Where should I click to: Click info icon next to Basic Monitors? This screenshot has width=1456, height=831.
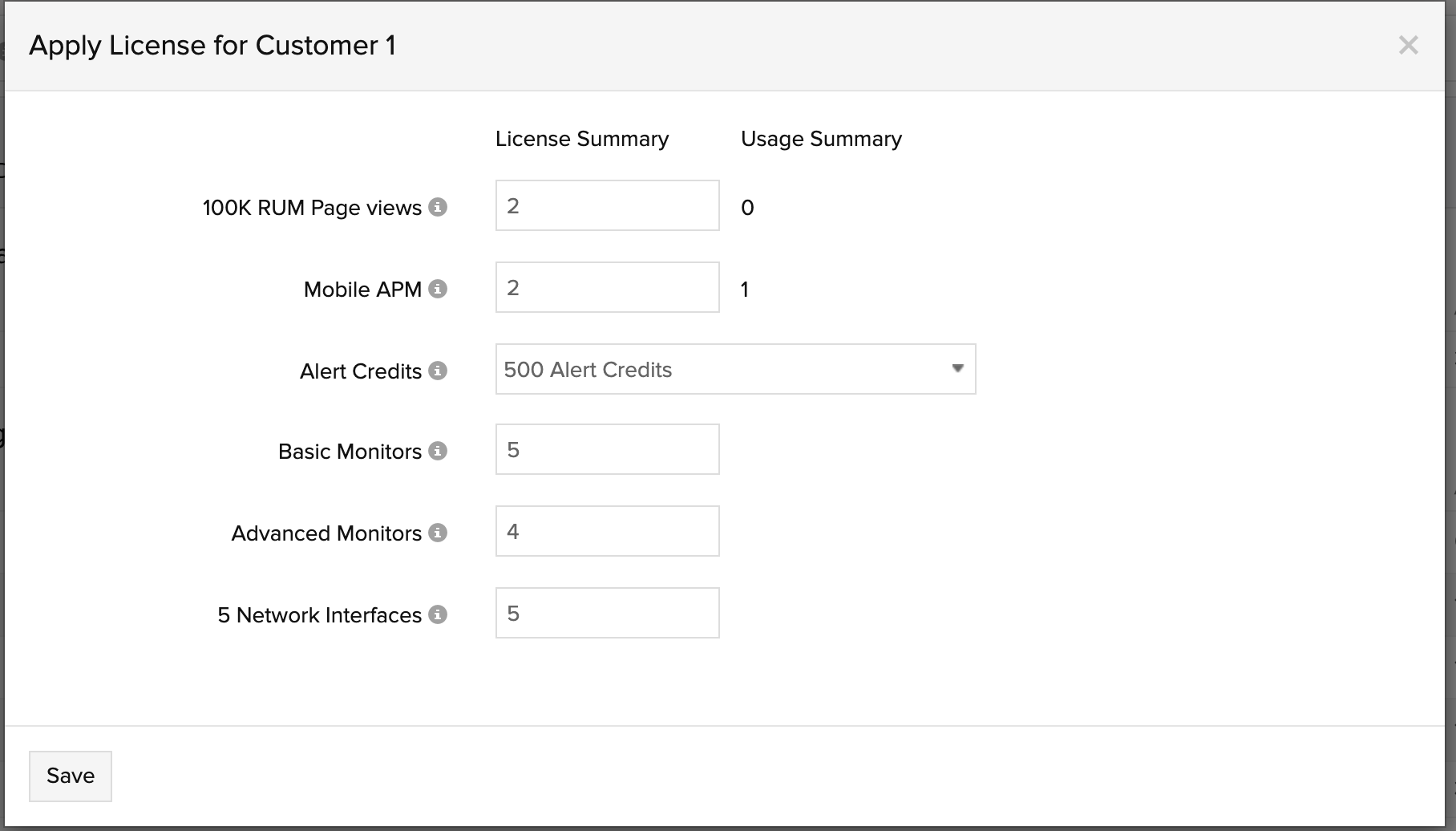point(437,451)
